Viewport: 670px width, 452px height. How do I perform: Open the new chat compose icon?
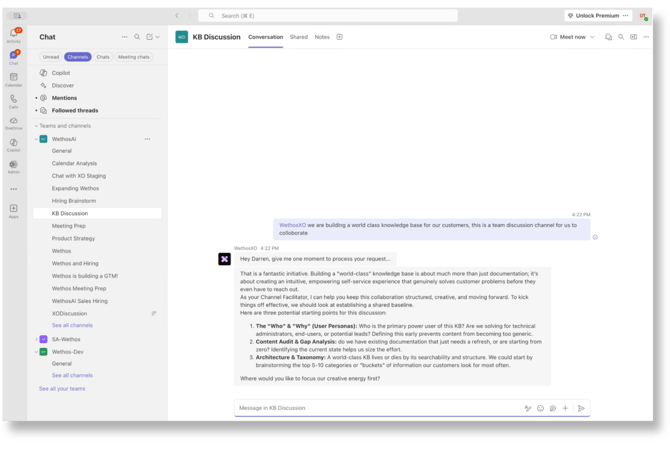pos(150,37)
